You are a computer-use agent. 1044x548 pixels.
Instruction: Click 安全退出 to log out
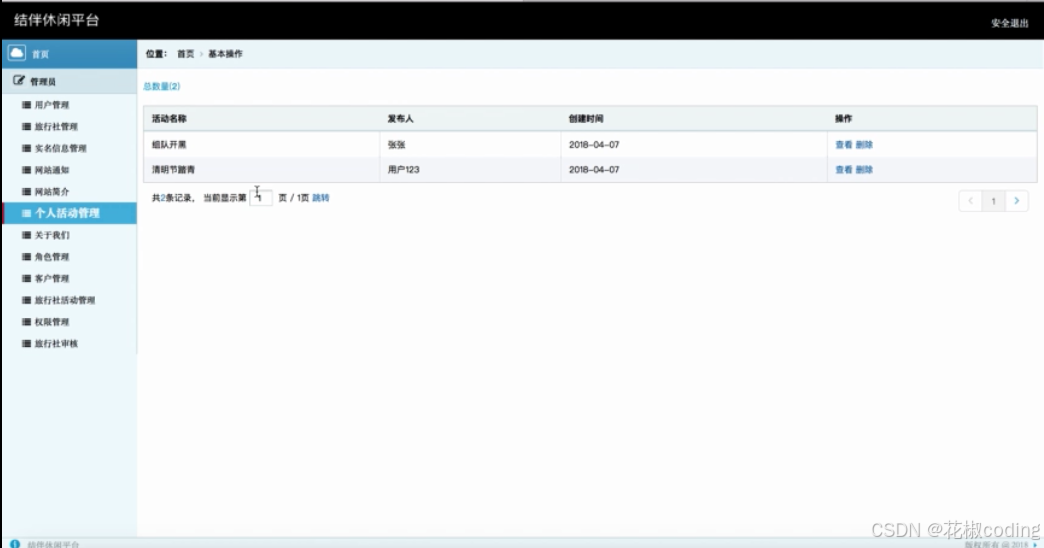tap(1009, 23)
